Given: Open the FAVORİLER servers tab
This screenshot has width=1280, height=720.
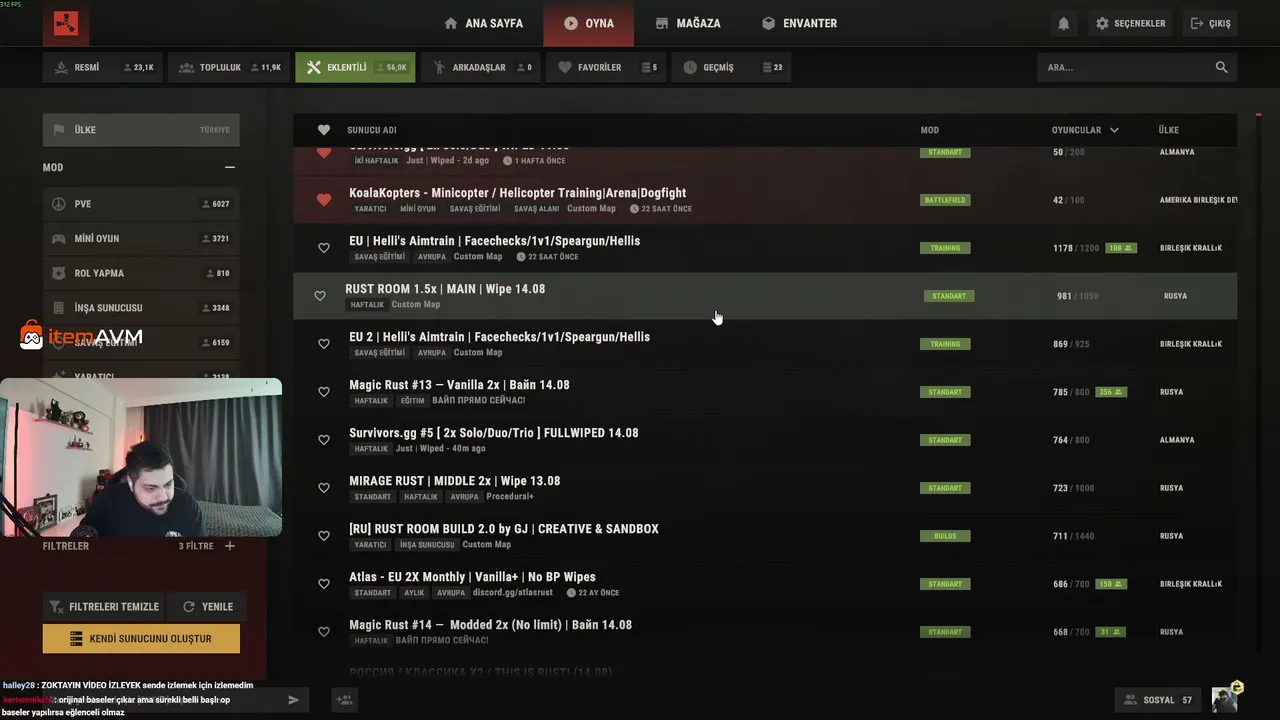Looking at the screenshot, I should tap(606, 67).
